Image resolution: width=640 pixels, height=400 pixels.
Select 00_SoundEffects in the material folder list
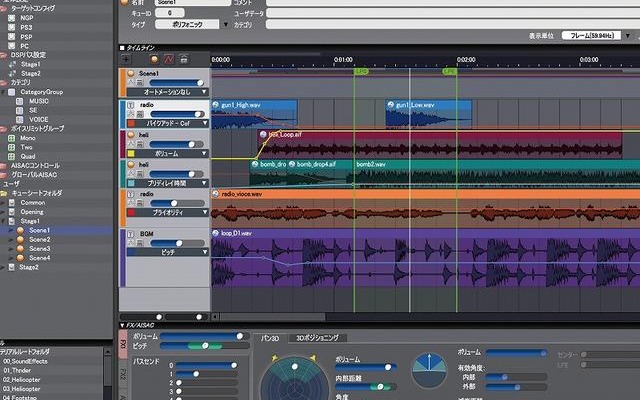[x=25, y=361]
